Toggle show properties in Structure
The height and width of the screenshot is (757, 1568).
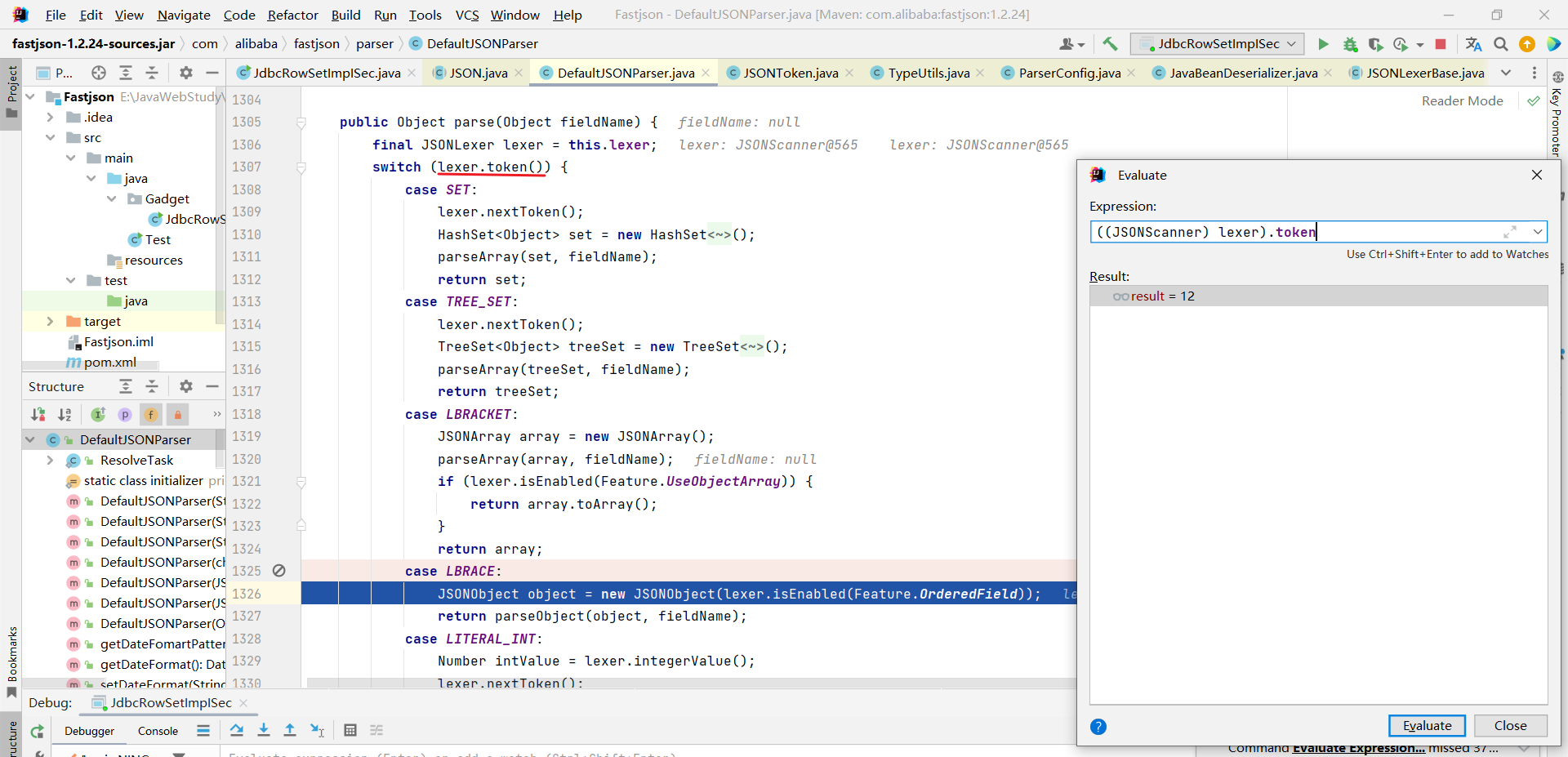tap(125, 415)
